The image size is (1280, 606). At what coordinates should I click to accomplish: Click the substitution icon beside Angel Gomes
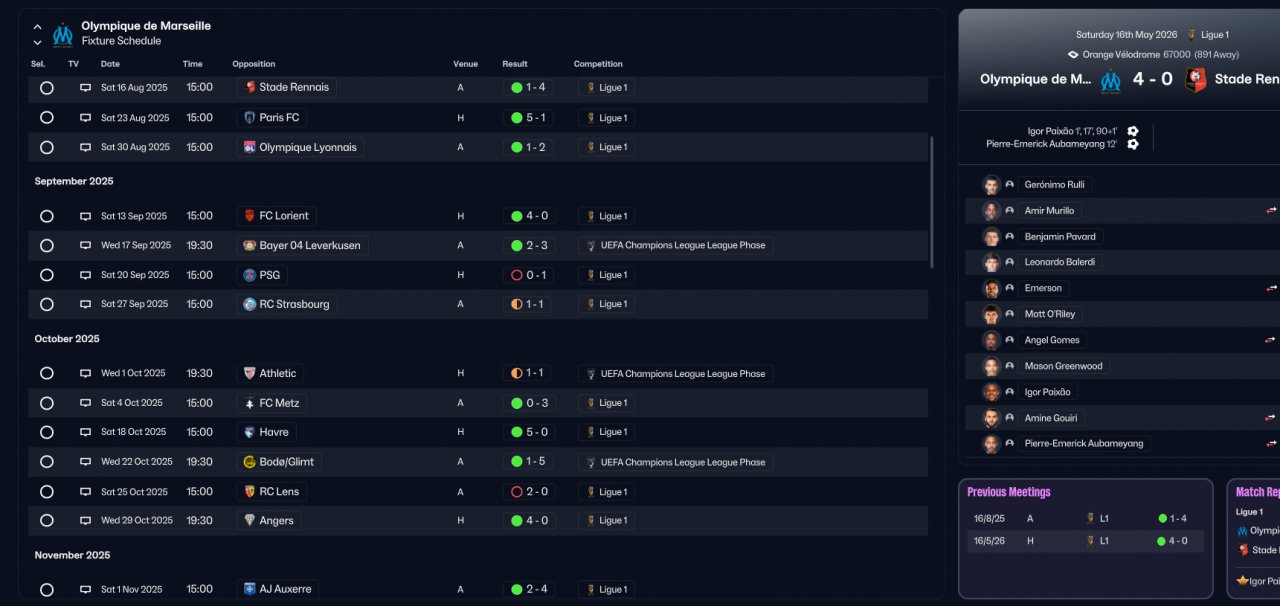pyautogui.click(x=1270, y=340)
